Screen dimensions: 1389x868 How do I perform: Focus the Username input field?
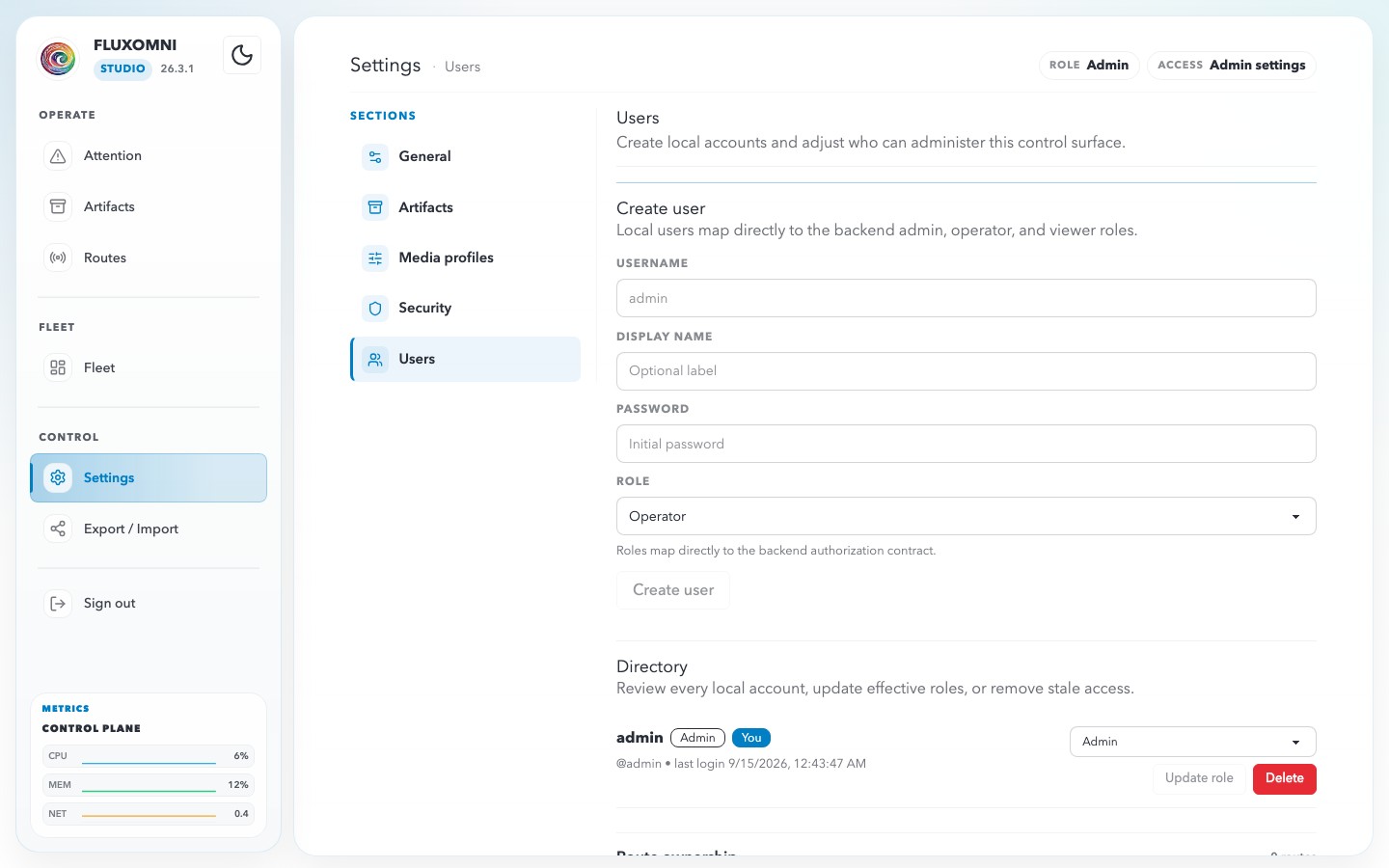[967, 298]
